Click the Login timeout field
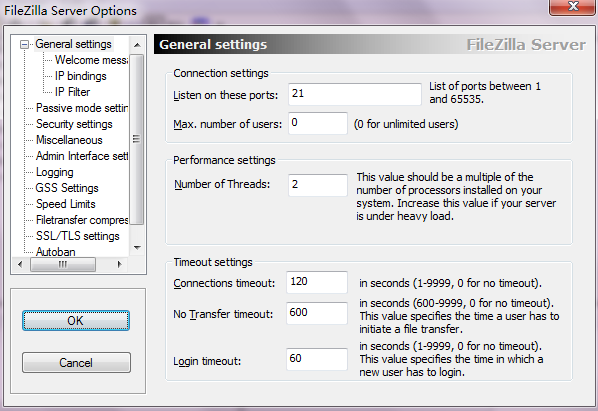The width and height of the screenshot is (598, 411). (x=317, y=359)
